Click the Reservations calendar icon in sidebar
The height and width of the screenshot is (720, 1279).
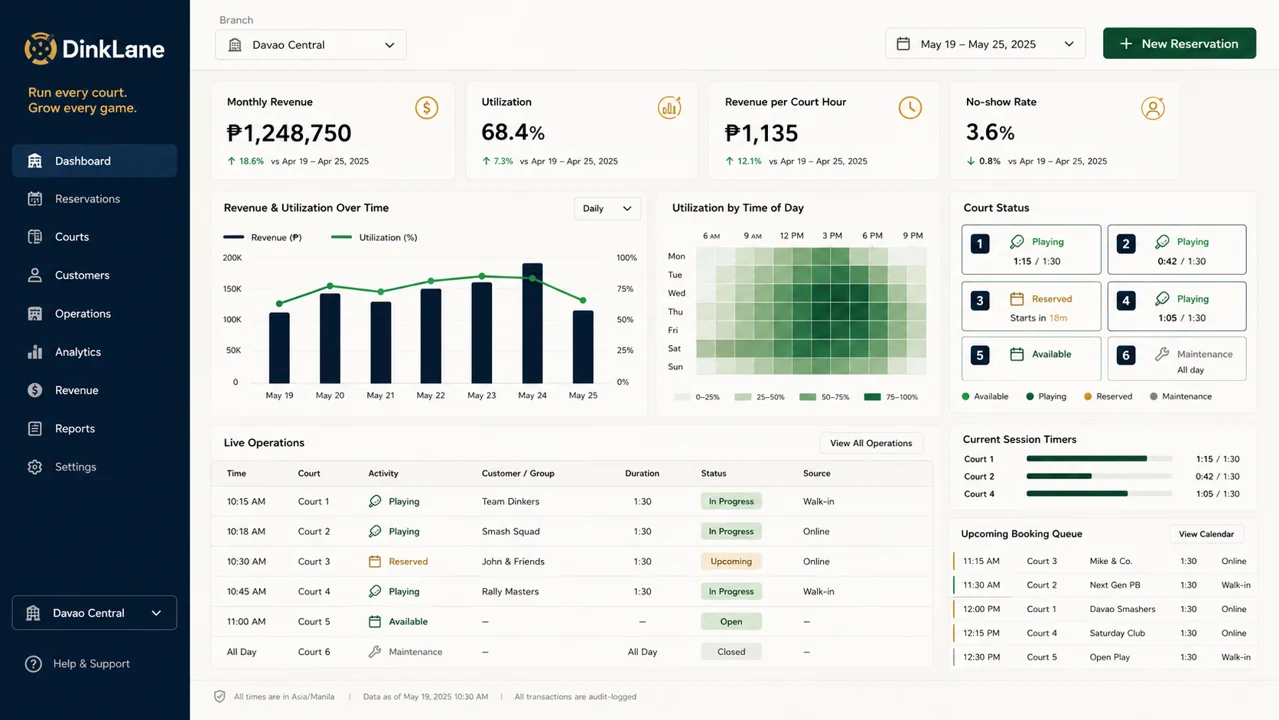[35, 199]
